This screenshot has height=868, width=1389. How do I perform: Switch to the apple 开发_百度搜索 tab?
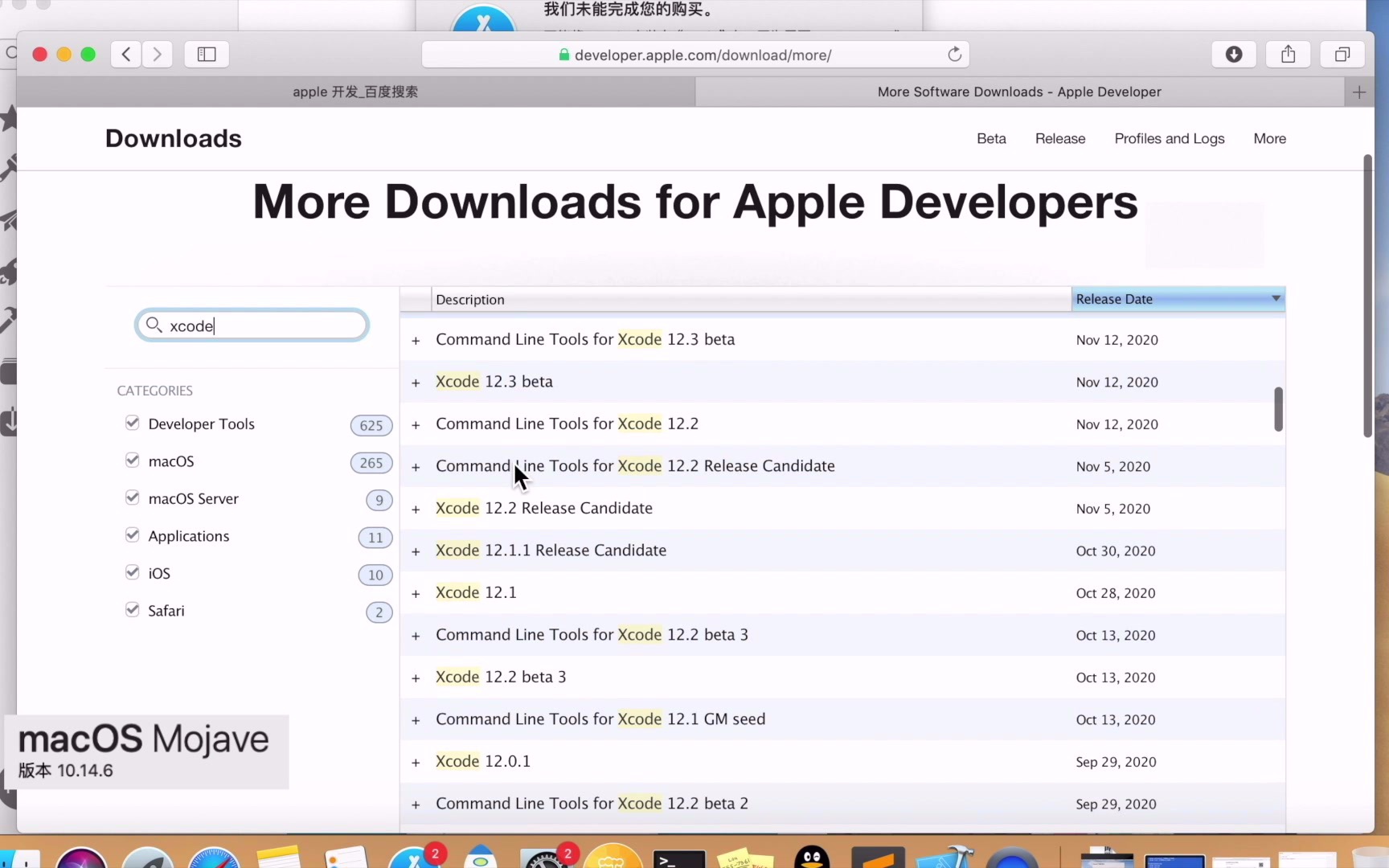point(355,92)
